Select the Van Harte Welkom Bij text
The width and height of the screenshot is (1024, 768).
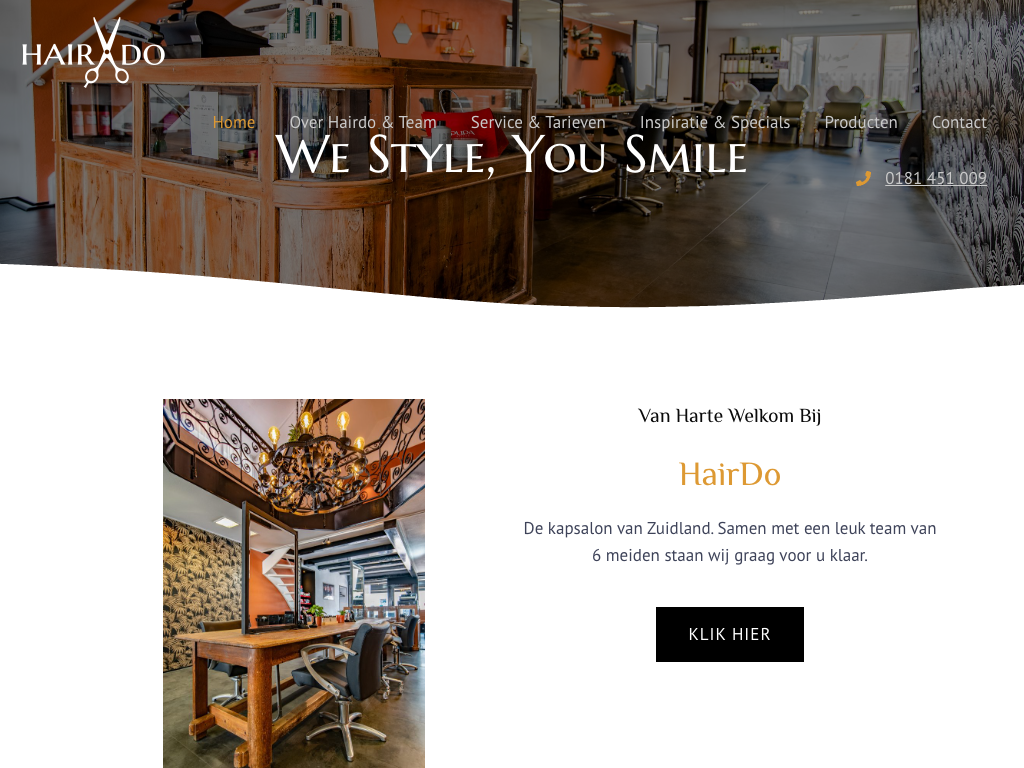coord(729,416)
